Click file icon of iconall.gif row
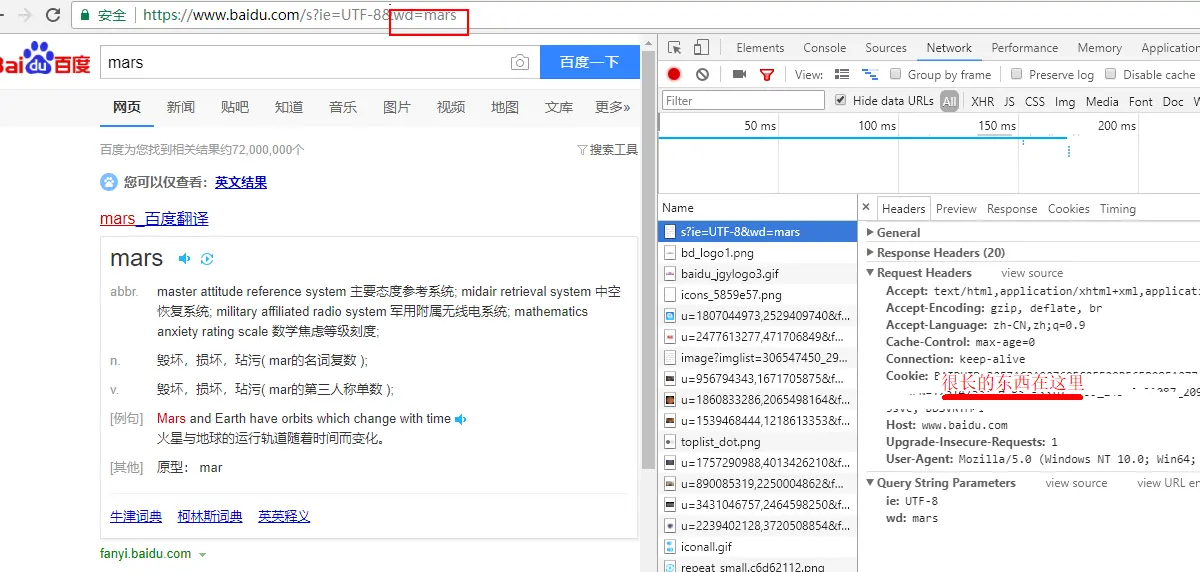The image size is (1200, 572). [671, 547]
